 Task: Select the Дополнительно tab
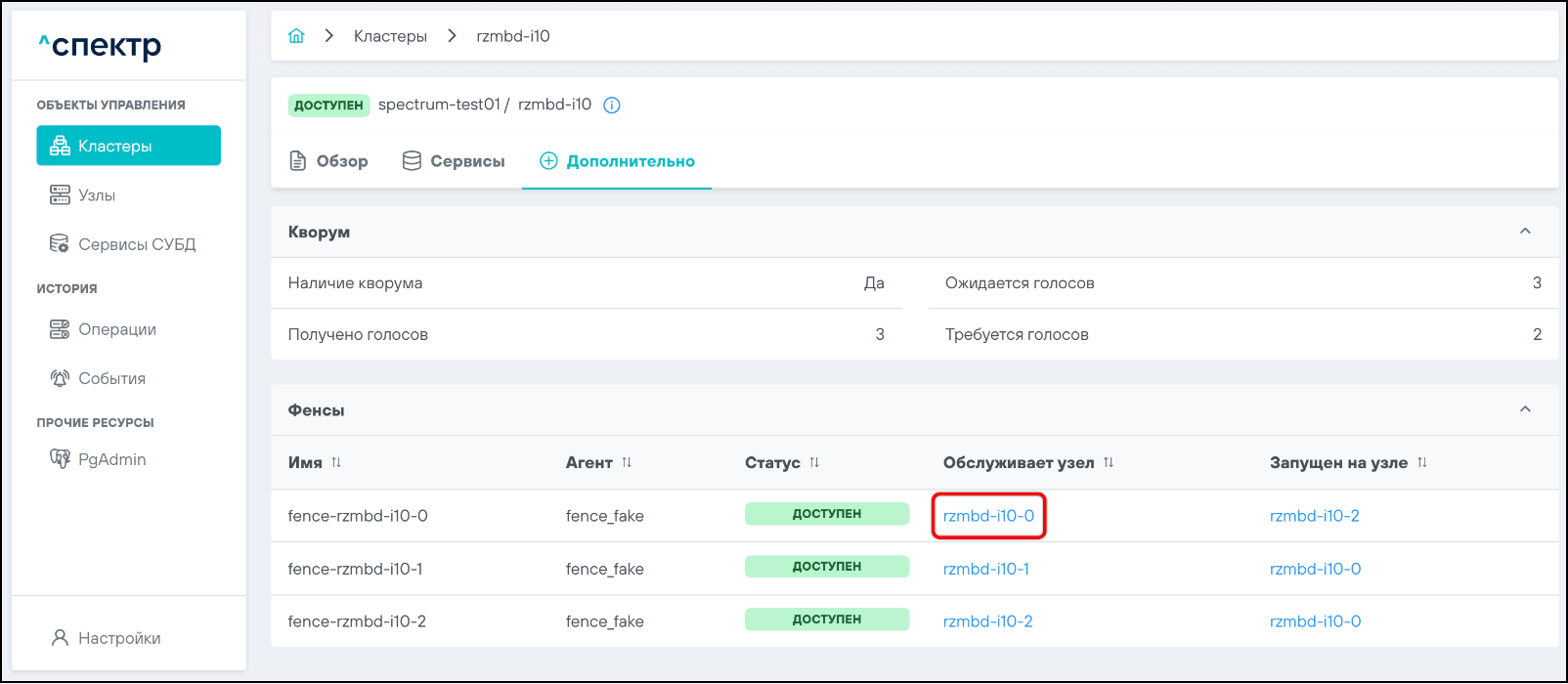pos(617,161)
